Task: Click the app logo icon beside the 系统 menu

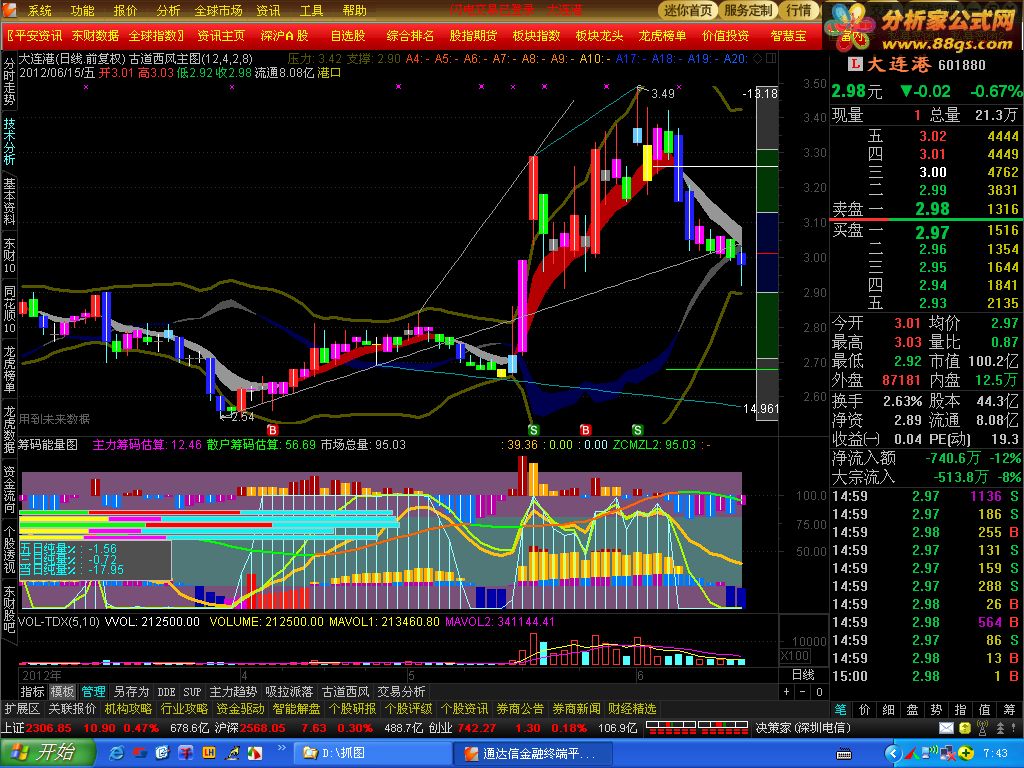Action: [x=11, y=10]
